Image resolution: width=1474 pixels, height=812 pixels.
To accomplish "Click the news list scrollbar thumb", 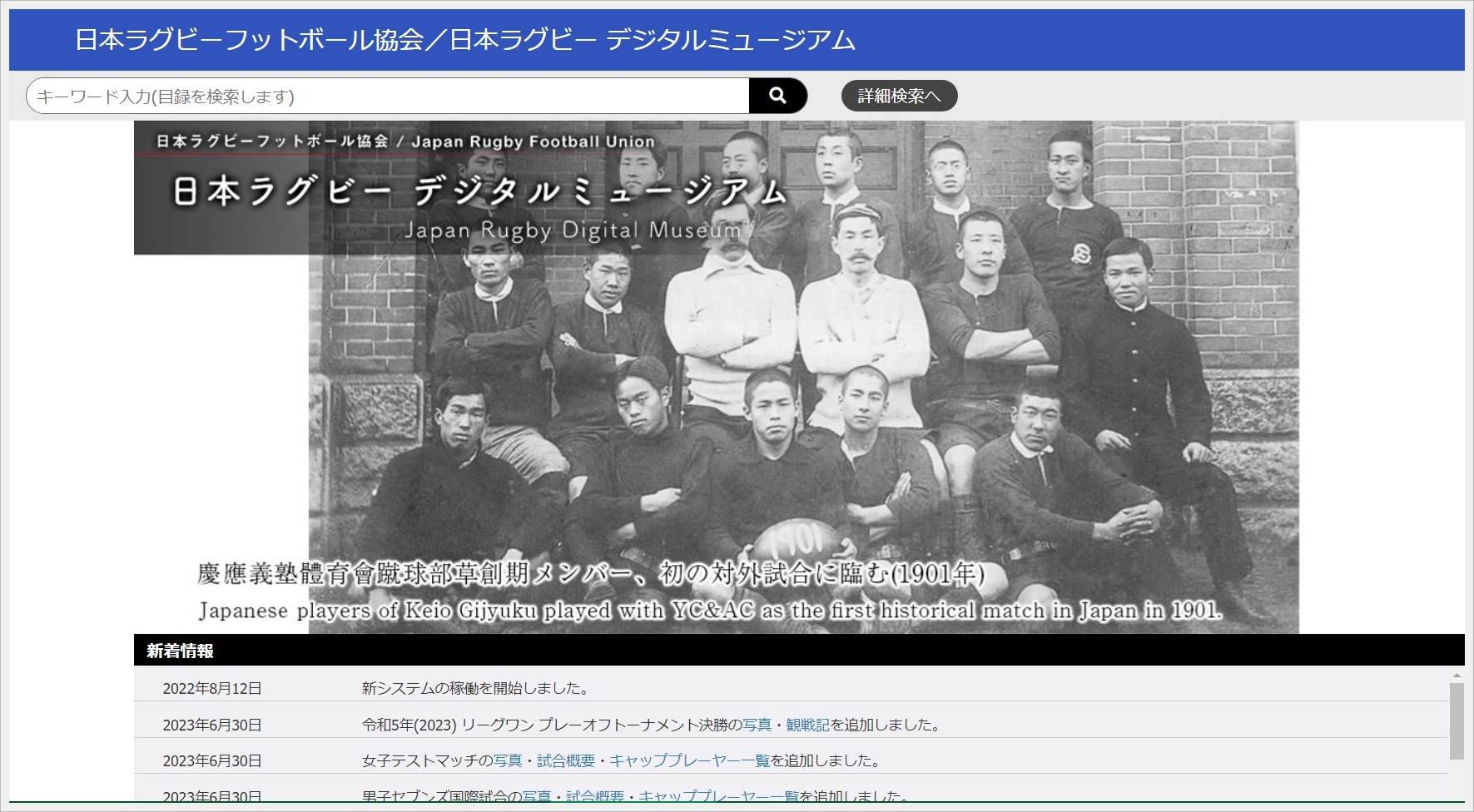I will click(1456, 720).
